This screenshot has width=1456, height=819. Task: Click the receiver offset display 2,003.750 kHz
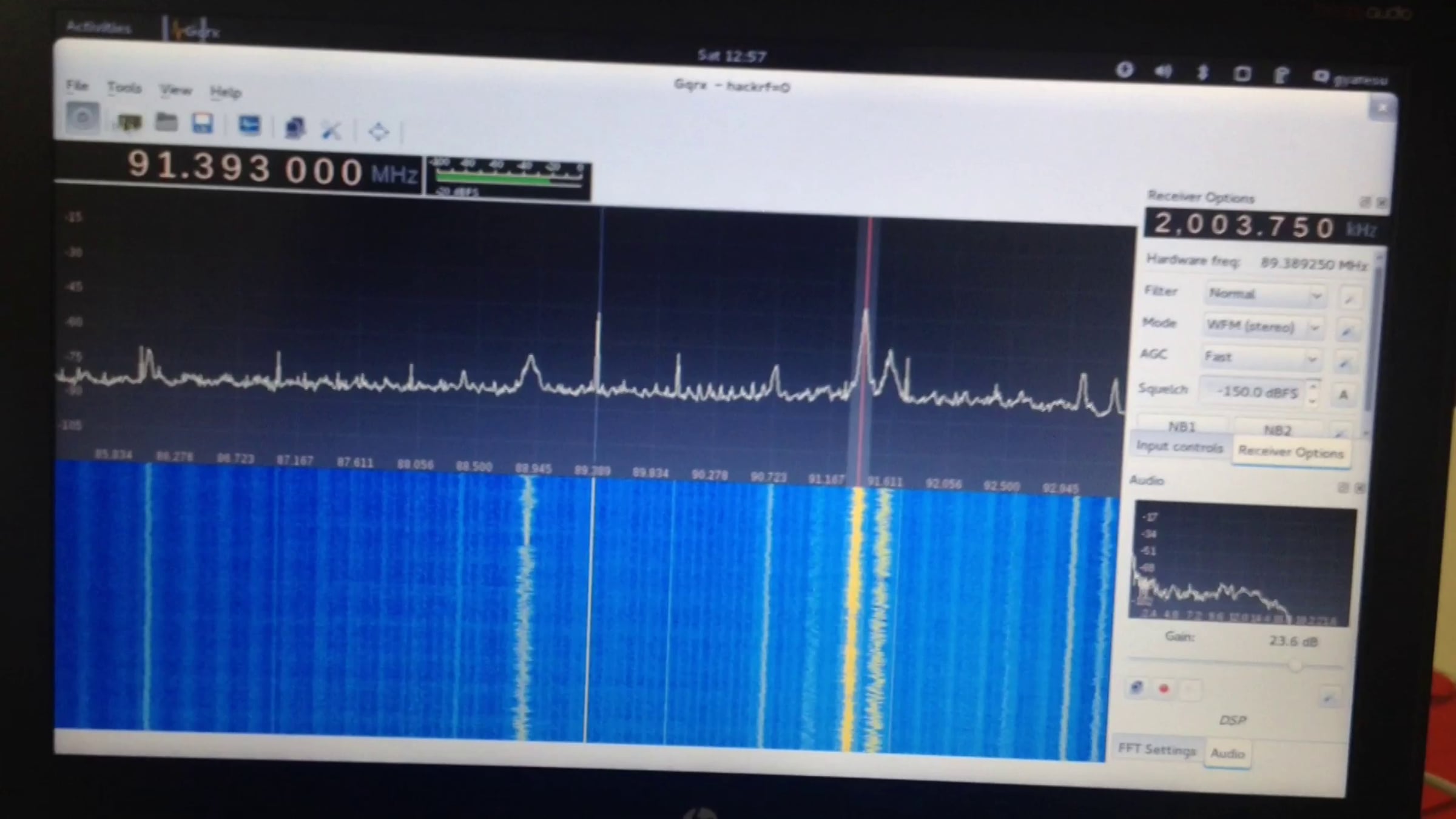pos(1265,226)
